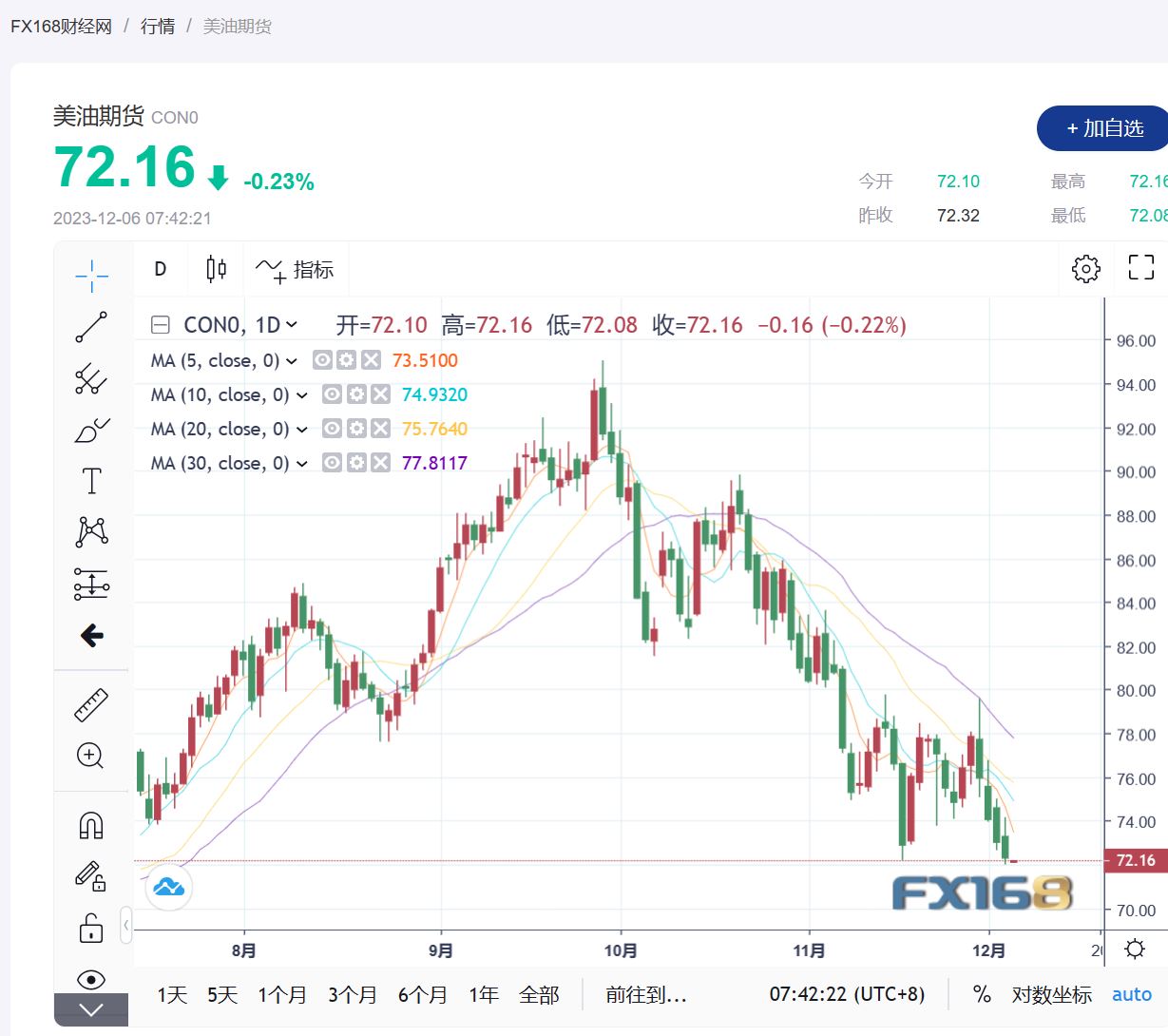Select the brush drawing tool
The image size is (1168, 1036).
(91, 431)
